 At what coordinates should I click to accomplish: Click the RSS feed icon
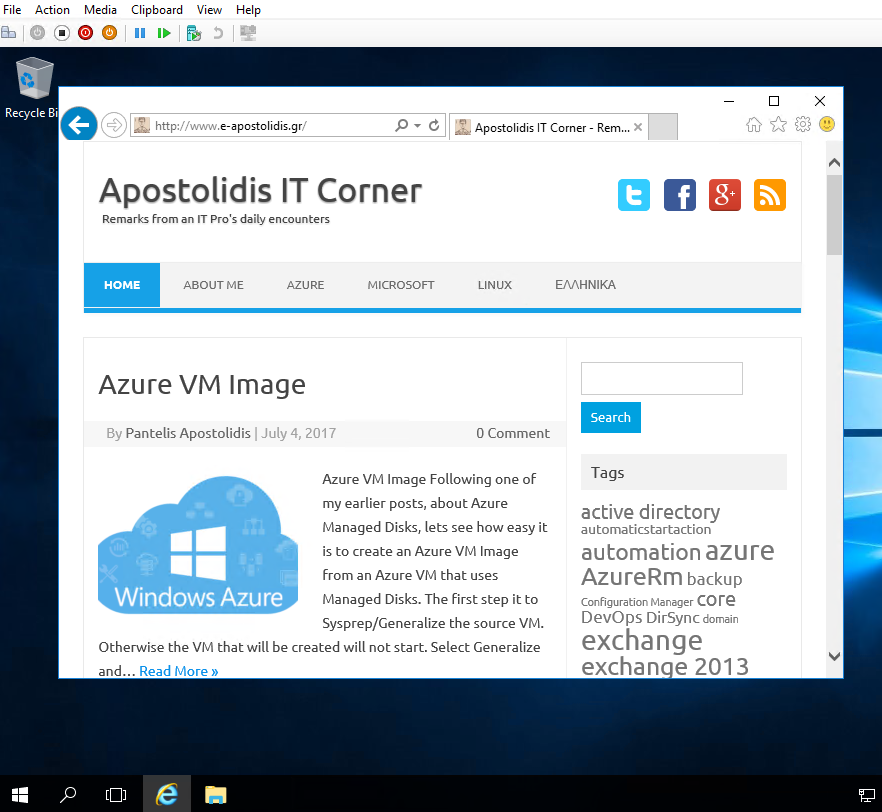[770, 195]
